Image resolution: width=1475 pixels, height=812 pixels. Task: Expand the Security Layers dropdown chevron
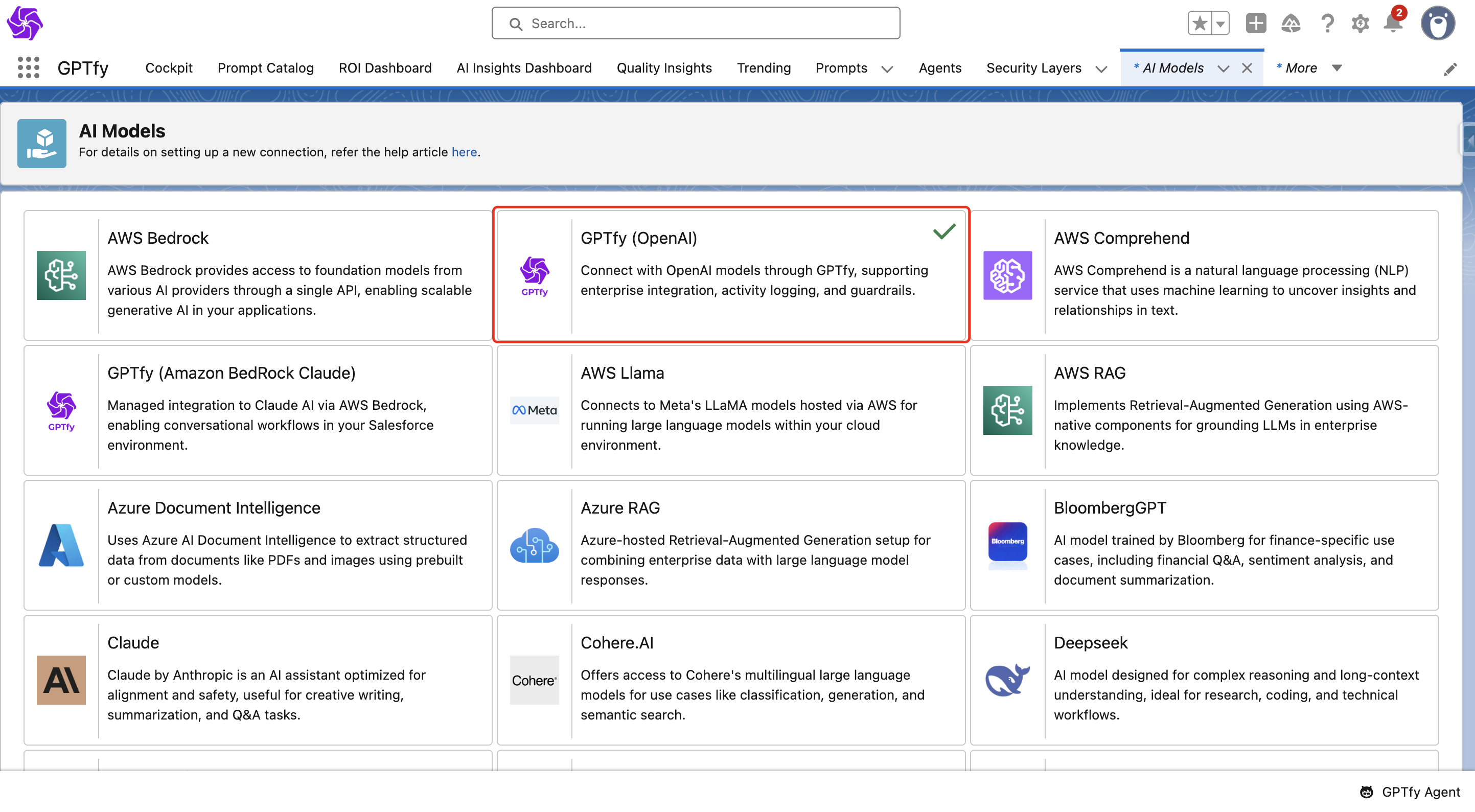pos(1101,68)
